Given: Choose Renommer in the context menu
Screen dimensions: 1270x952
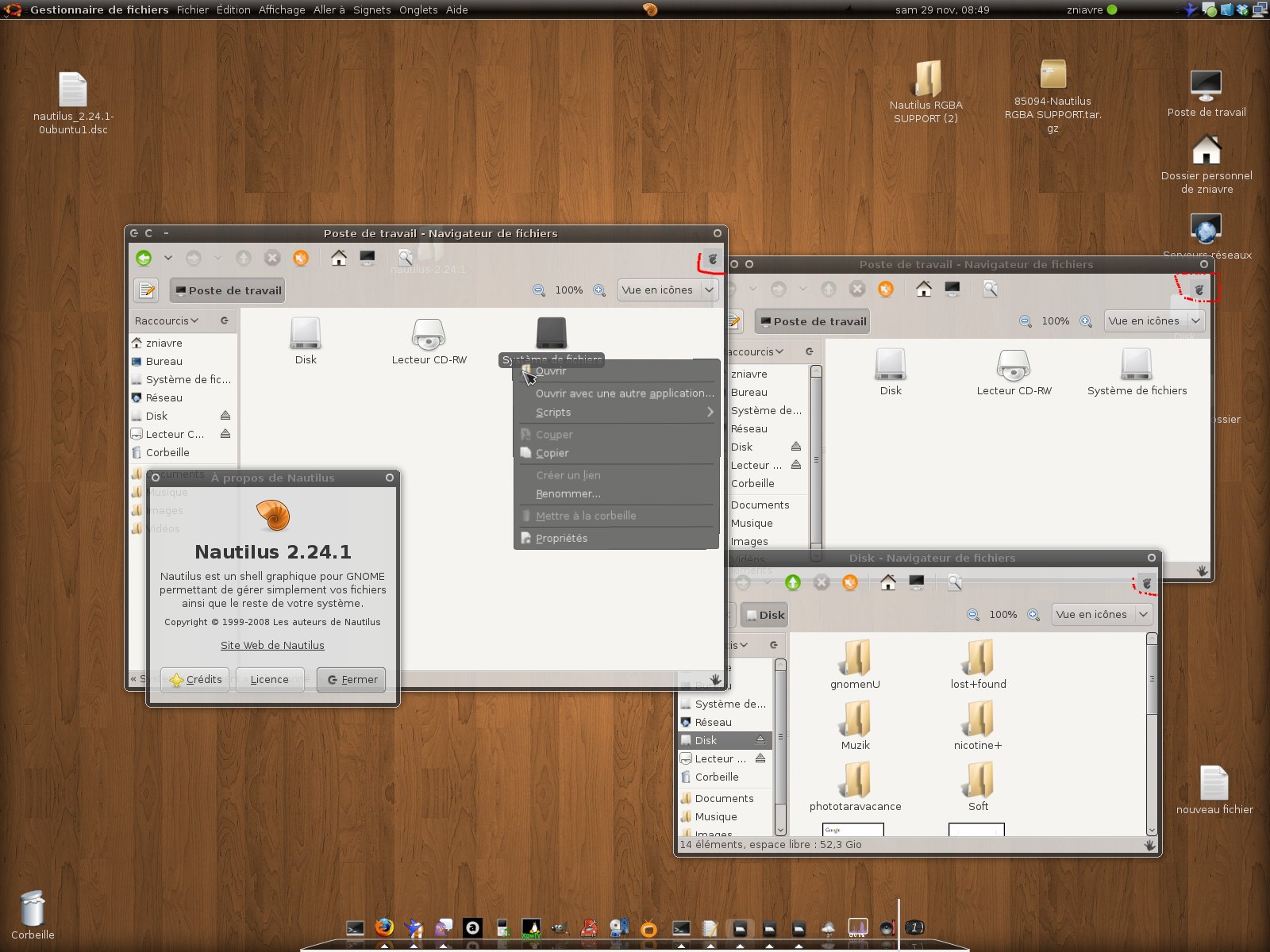Looking at the screenshot, I should pos(617,493).
